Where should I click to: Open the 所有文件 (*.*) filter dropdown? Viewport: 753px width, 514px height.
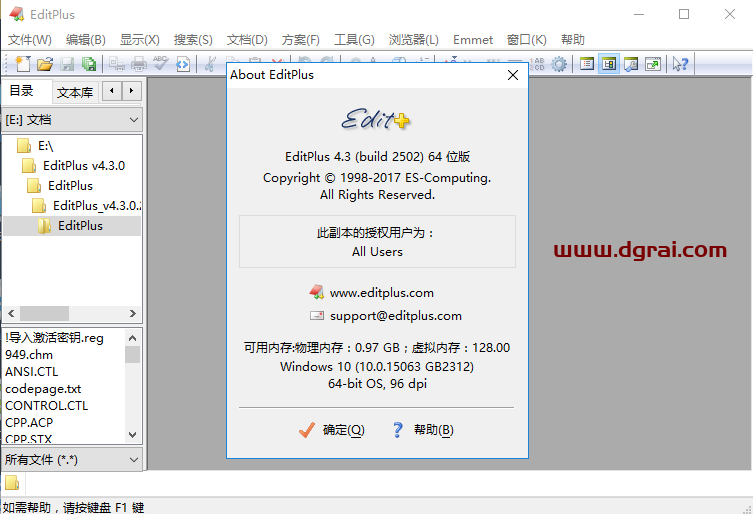coord(72,460)
